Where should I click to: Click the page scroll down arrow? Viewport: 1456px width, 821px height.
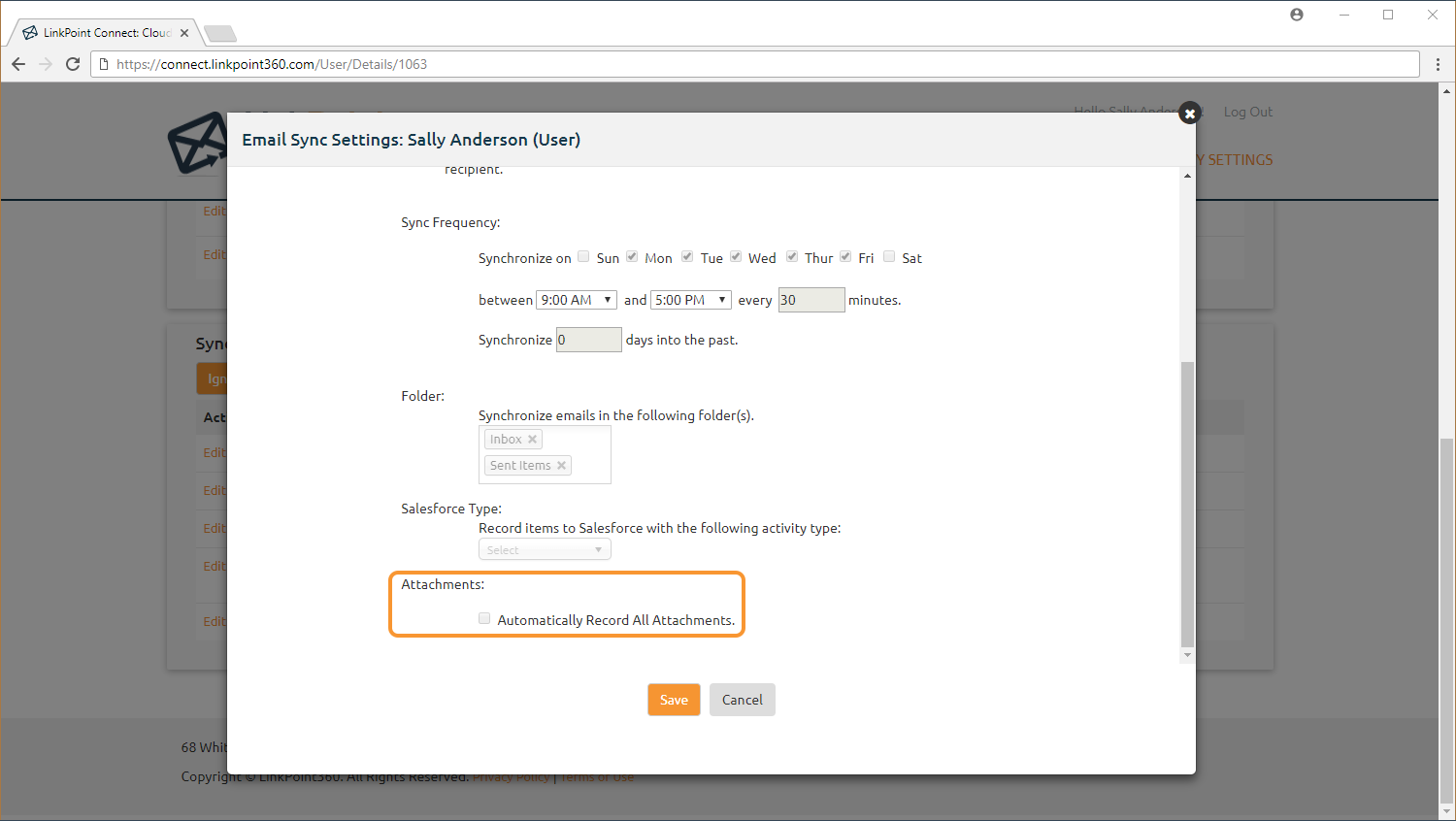click(x=1447, y=812)
